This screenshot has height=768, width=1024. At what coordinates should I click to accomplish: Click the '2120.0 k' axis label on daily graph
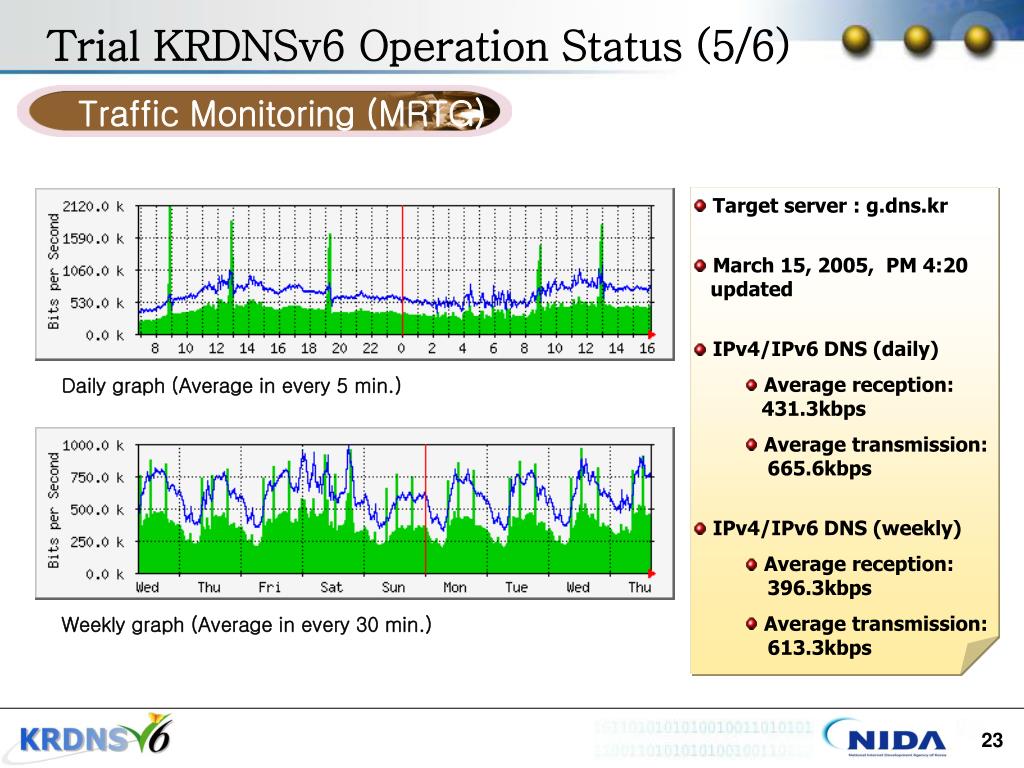click(x=93, y=206)
